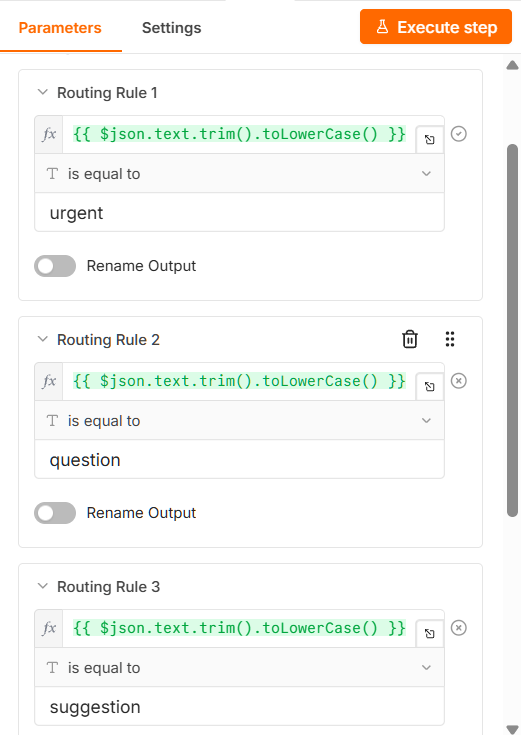Viewport: 521px width, 735px height.
Task: Switch to the Parameters tab
Action: 60,28
